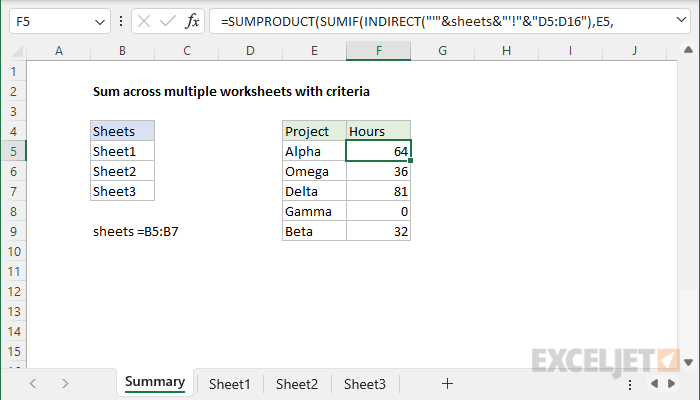The height and width of the screenshot is (400, 700).
Task: Click into the SUMPRODUCT formula bar text
Action: tap(417, 21)
